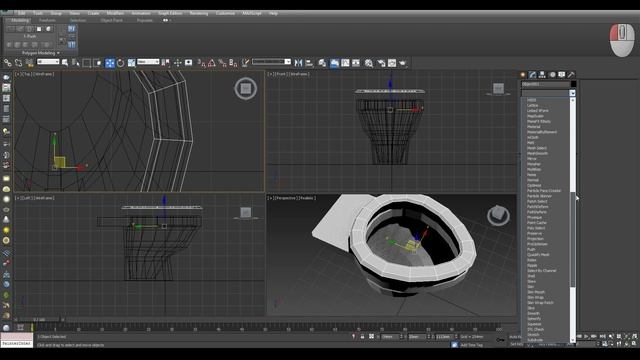The width and height of the screenshot is (640, 360).
Task: Click the object name field
Action: [545, 84]
